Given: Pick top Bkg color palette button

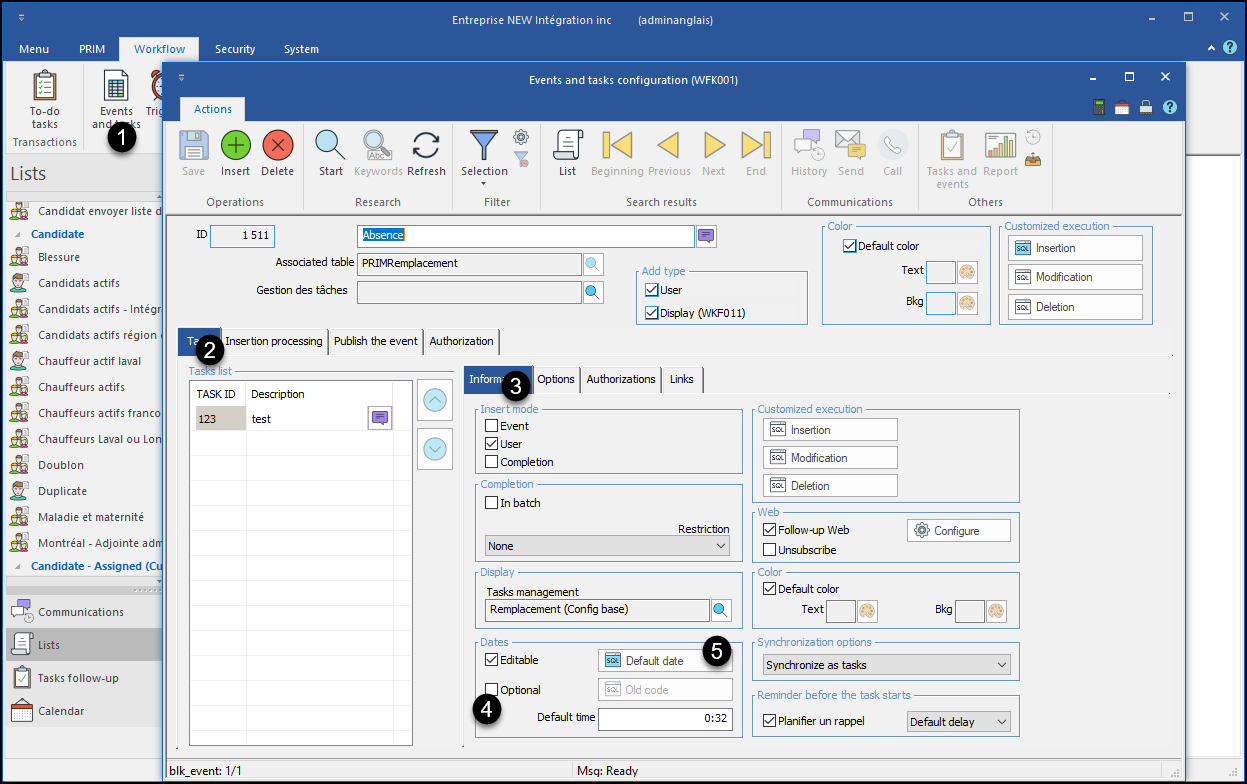Looking at the screenshot, I should pos(967,303).
